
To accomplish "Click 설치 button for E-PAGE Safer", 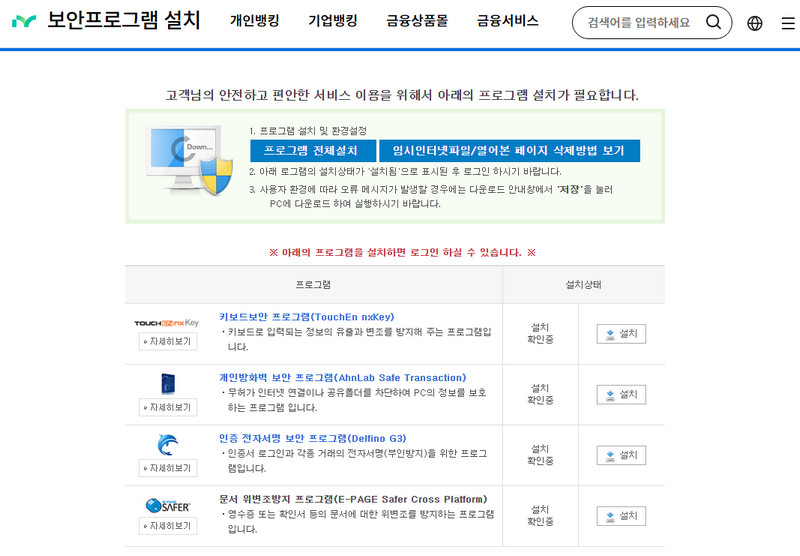I will 621,516.
